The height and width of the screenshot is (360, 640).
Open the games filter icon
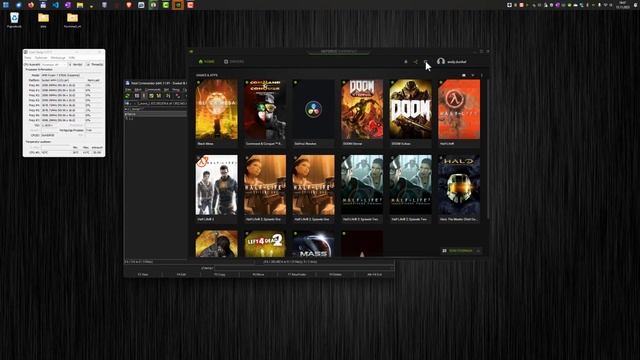click(473, 76)
